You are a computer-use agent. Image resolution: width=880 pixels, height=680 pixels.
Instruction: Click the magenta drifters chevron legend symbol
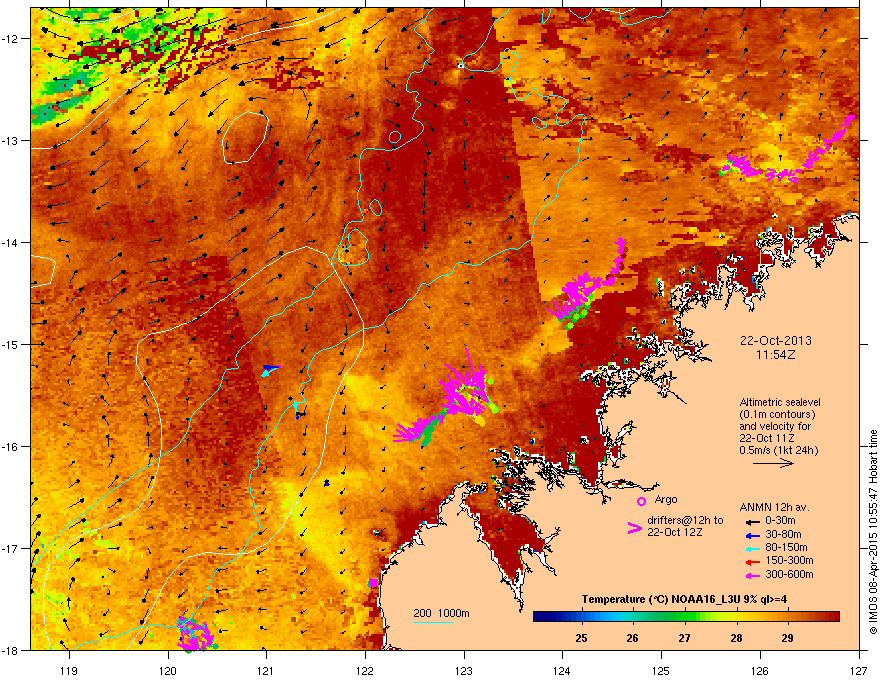pyautogui.click(x=634, y=528)
